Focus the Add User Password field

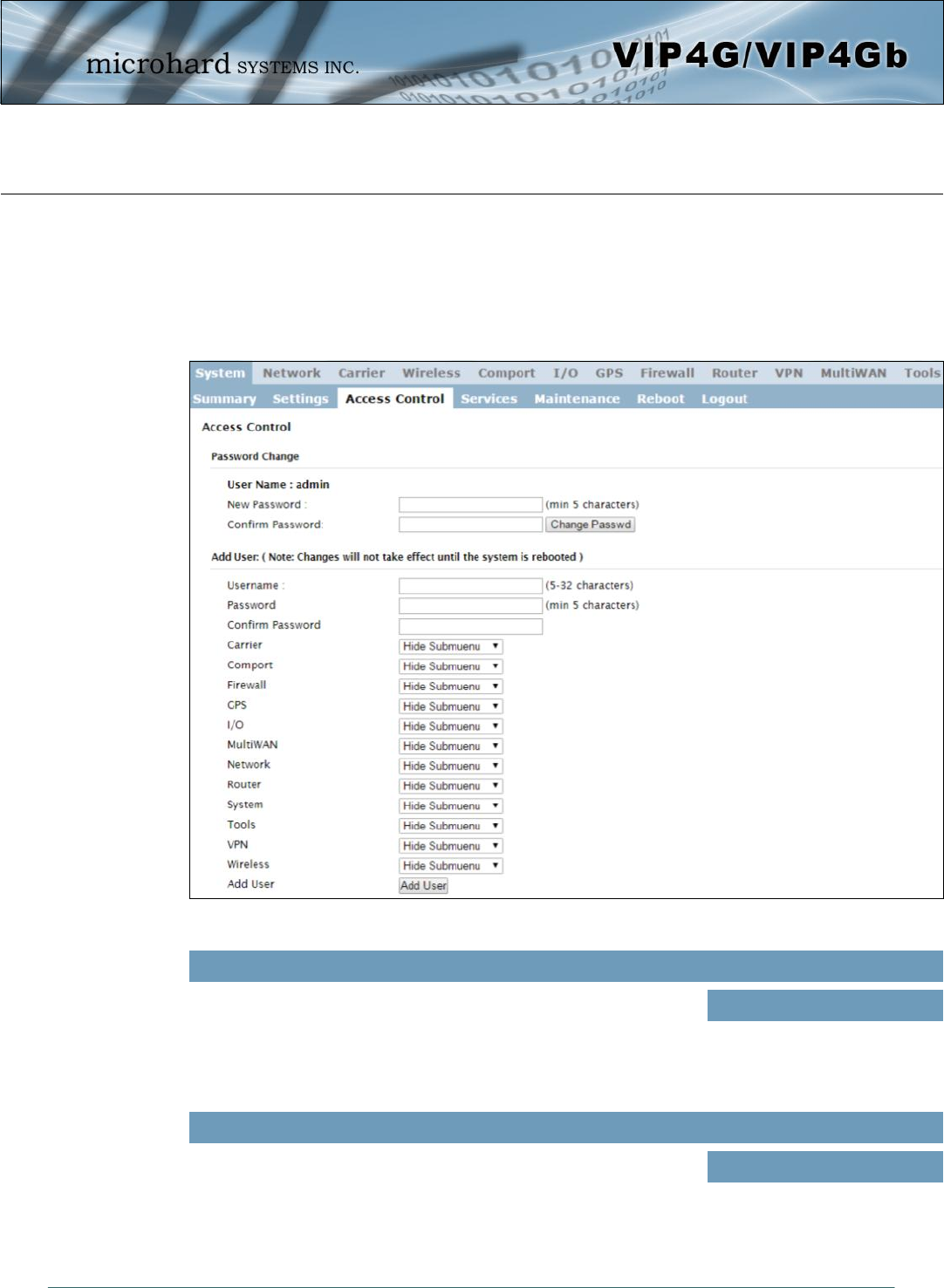(x=470, y=606)
